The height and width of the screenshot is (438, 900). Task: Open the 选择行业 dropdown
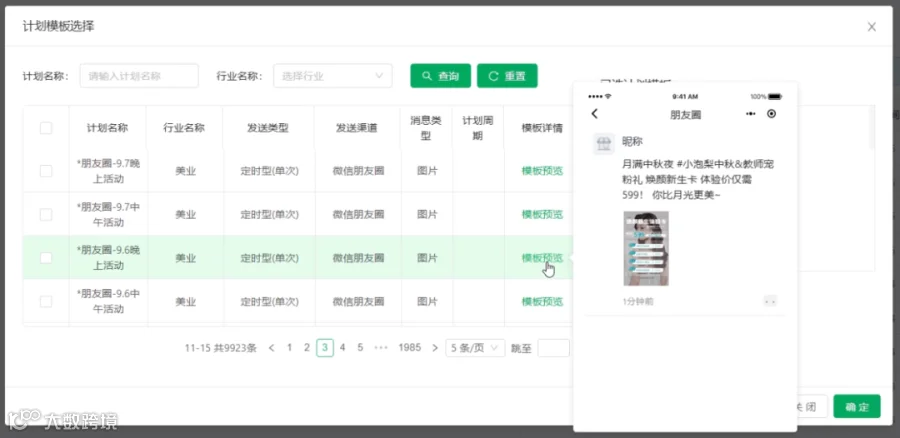point(333,76)
